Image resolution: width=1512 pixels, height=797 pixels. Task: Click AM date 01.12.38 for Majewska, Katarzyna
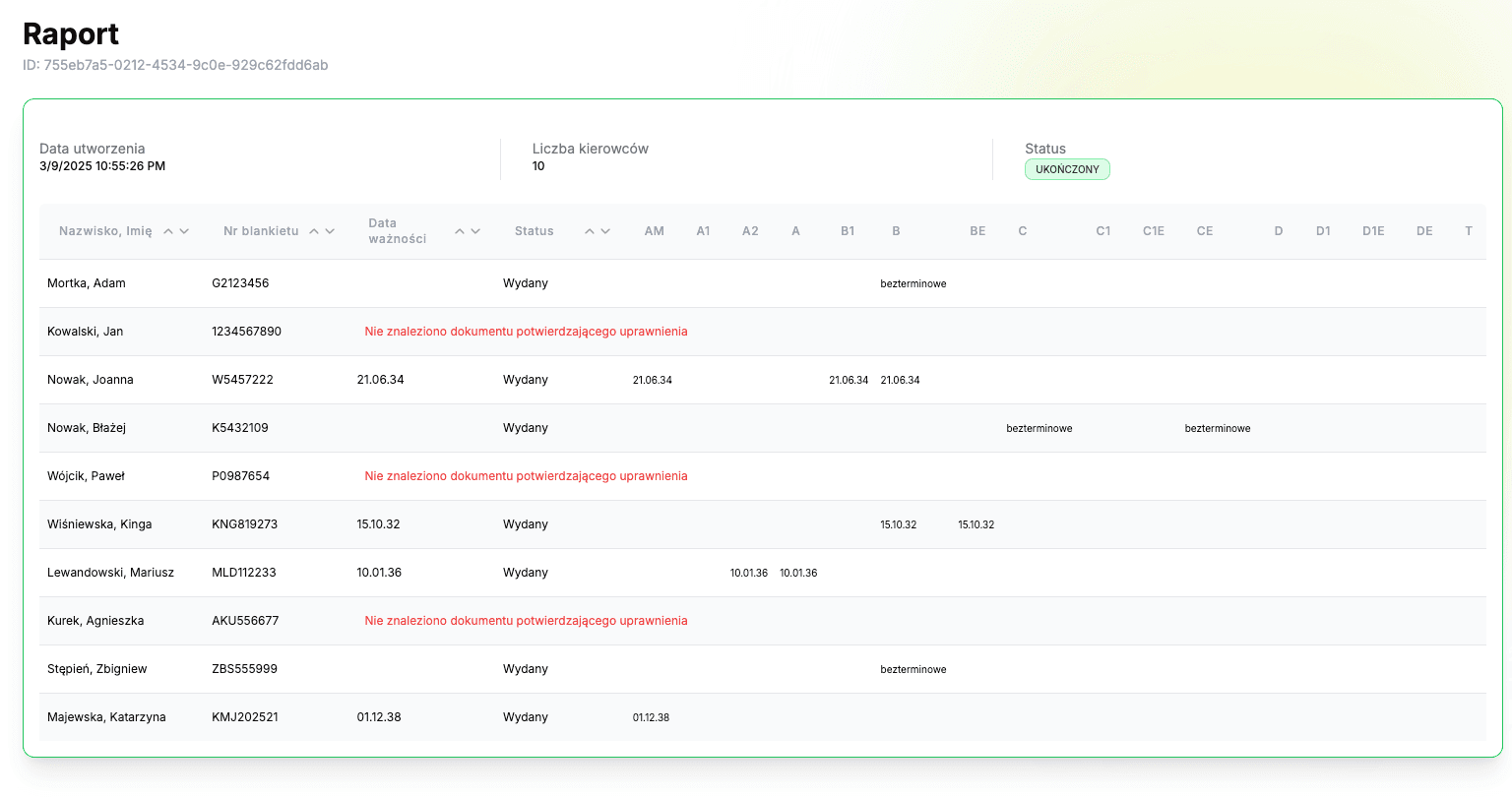[x=651, y=717]
